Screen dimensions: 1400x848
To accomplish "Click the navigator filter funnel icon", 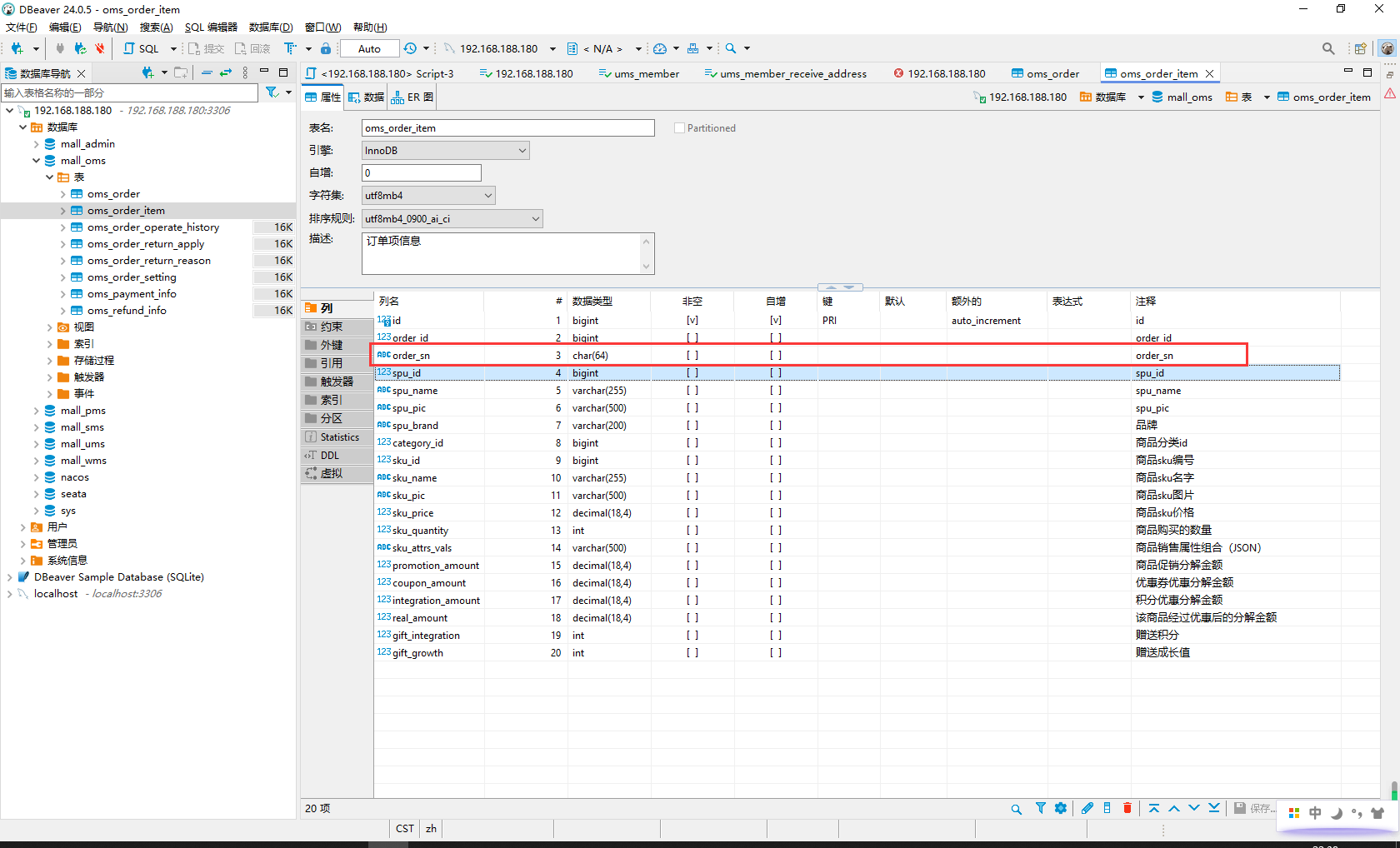I will click(x=272, y=92).
